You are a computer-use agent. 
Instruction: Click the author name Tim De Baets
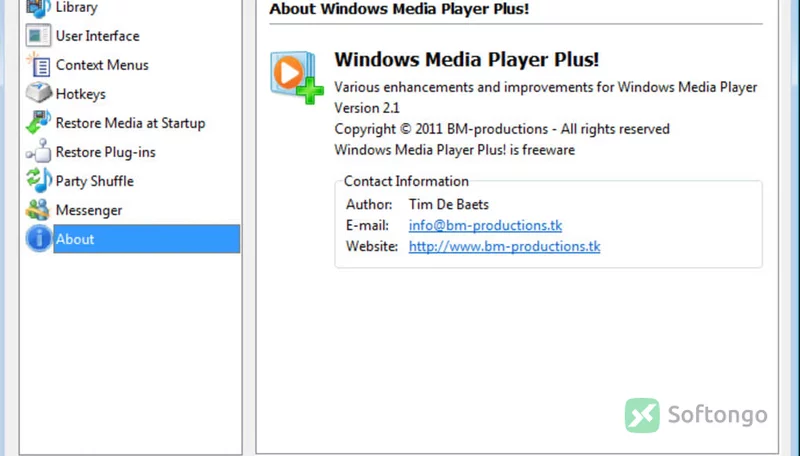tap(448, 205)
